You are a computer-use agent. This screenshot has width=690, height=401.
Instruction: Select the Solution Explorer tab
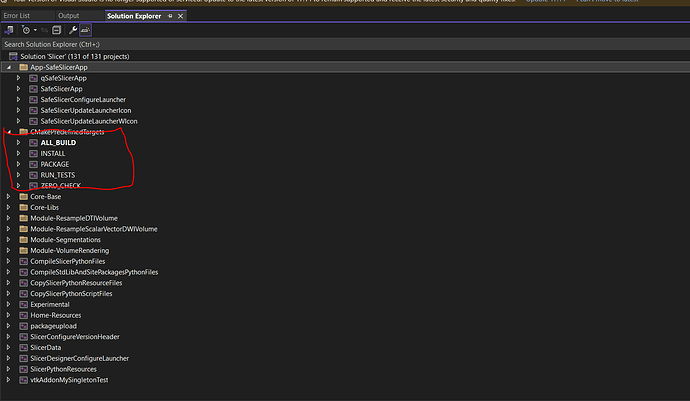pos(134,16)
